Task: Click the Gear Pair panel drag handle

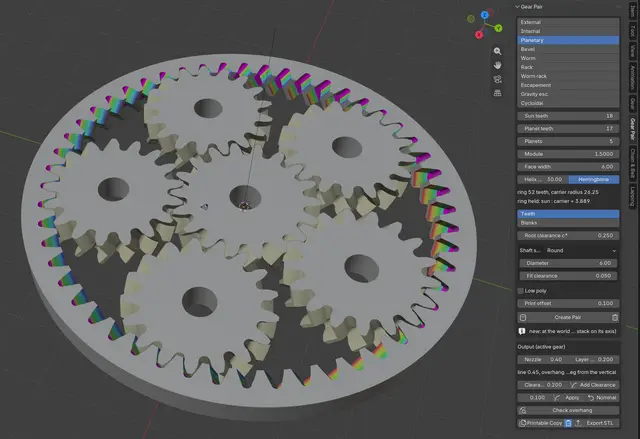Action: pyautogui.click(x=618, y=7)
